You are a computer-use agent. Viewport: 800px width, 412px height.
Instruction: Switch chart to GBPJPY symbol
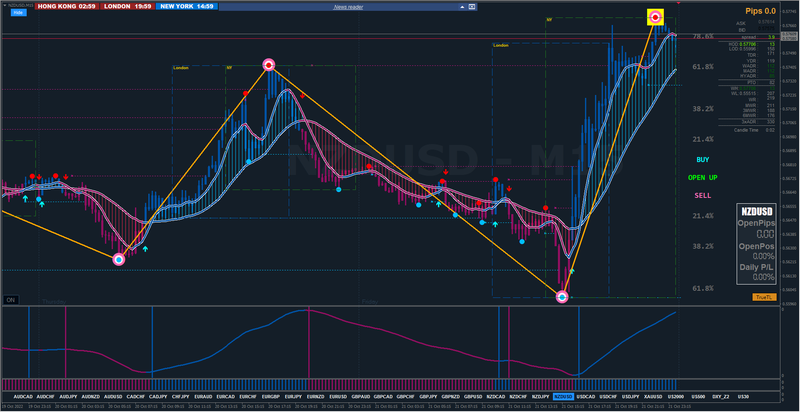(428, 397)
